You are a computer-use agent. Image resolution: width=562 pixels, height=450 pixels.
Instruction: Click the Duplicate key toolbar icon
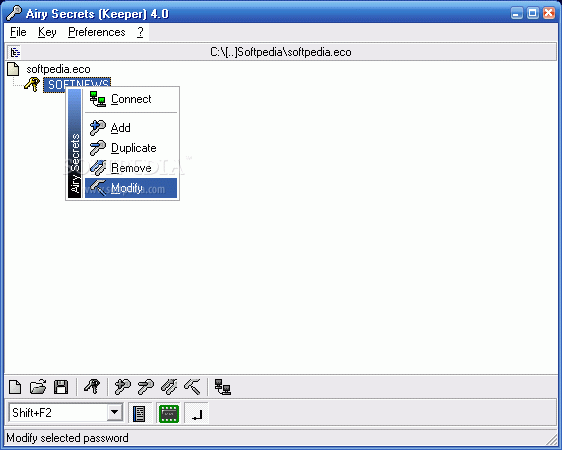pos(146,387)
